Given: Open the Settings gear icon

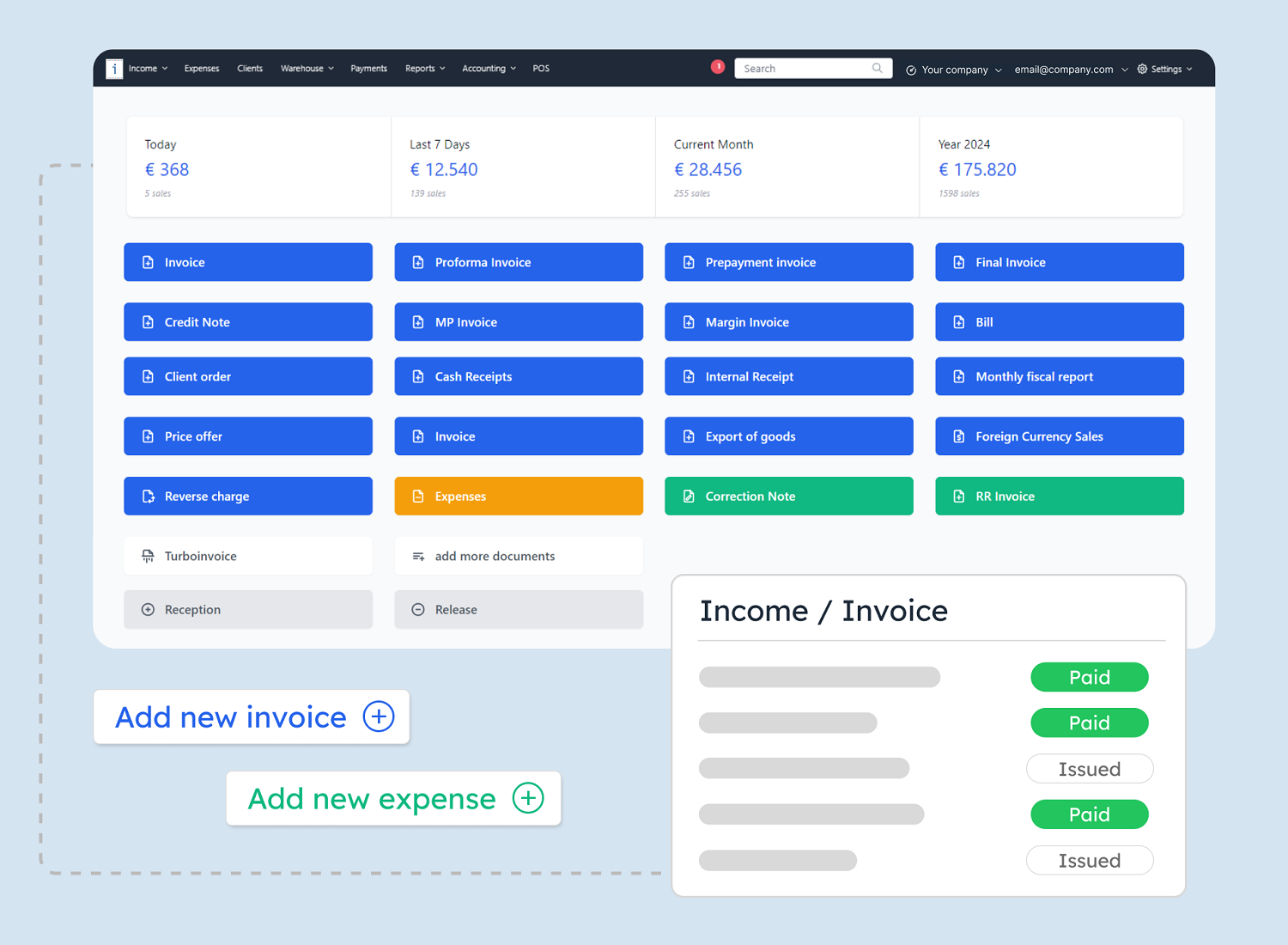Looking at the screenshot, I should click(x=1142, y=69).
